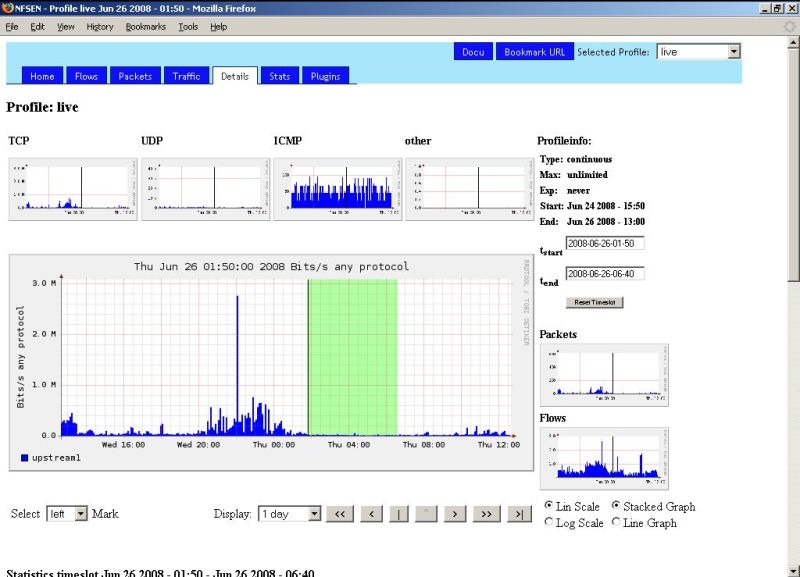Open the Flows thumbnail graph on the right
Screen dimensions: 800x577
click(603, 456)
